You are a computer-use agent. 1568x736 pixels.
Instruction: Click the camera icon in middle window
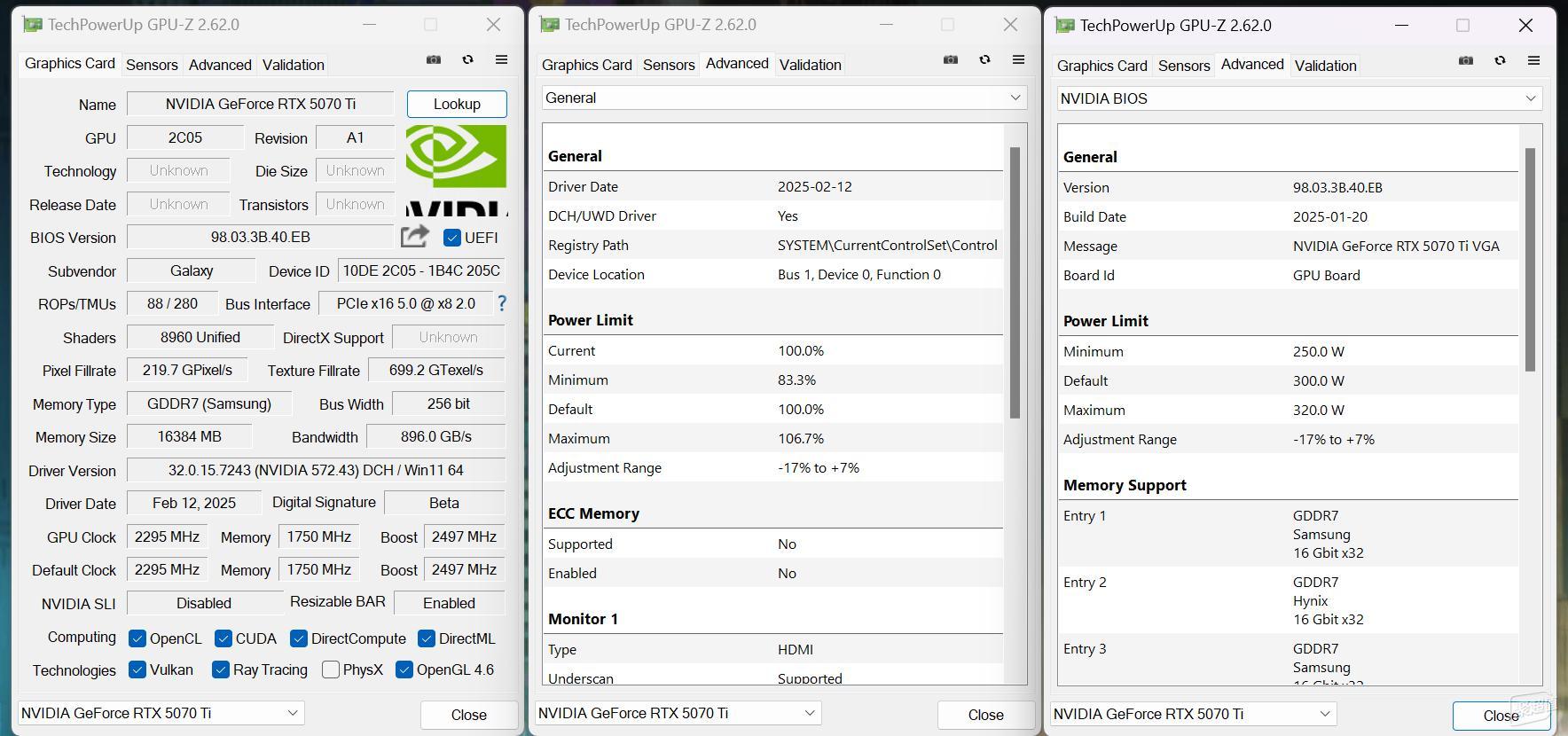click(951, 60)
